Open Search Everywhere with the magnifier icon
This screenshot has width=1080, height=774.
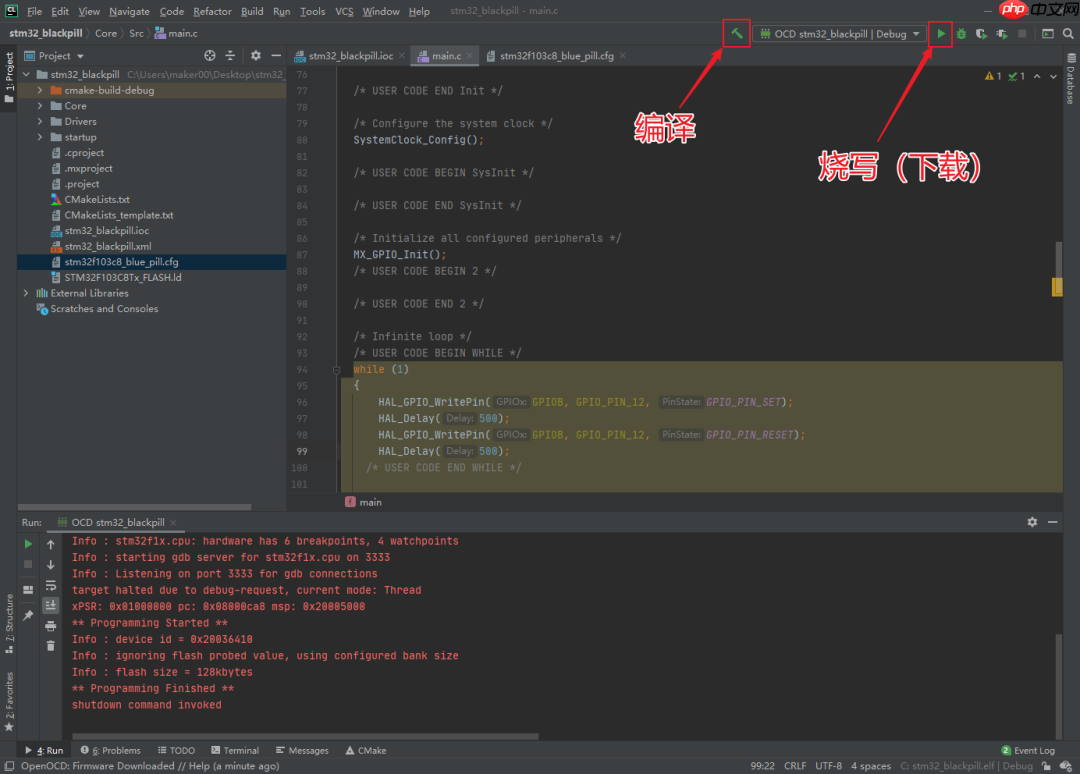[1068, 33]
